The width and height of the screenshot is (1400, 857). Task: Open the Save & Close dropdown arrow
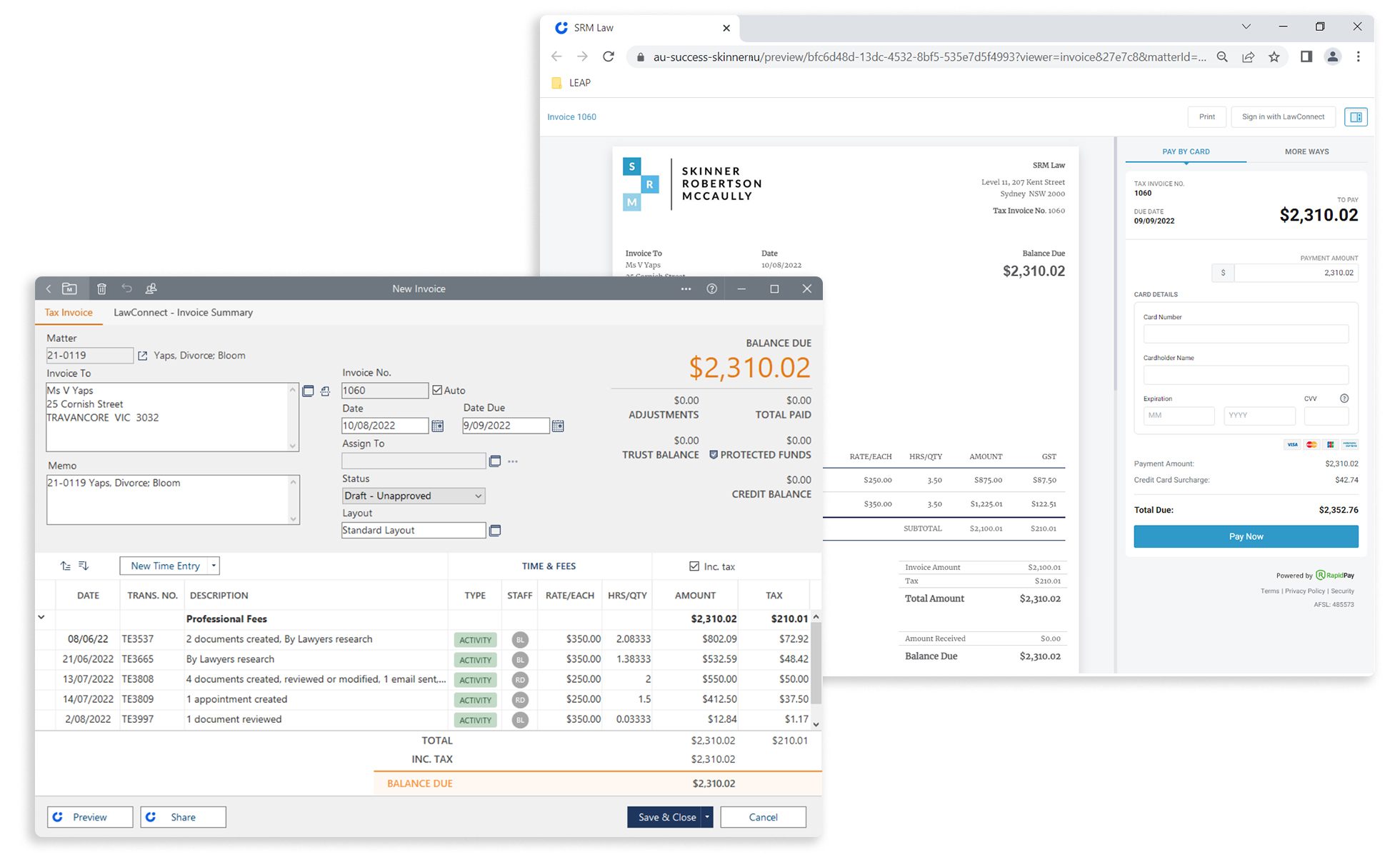pos(707,817)
